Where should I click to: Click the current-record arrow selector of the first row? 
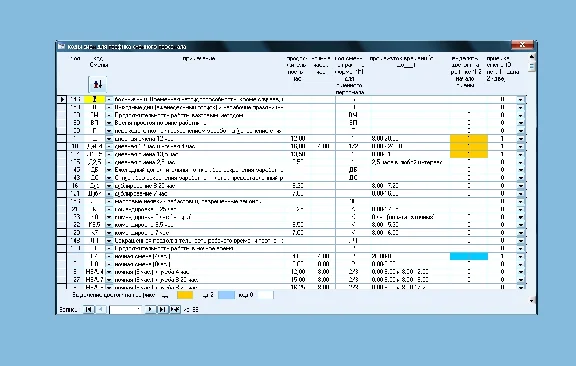pyautogui.click(x=62, y=99)
